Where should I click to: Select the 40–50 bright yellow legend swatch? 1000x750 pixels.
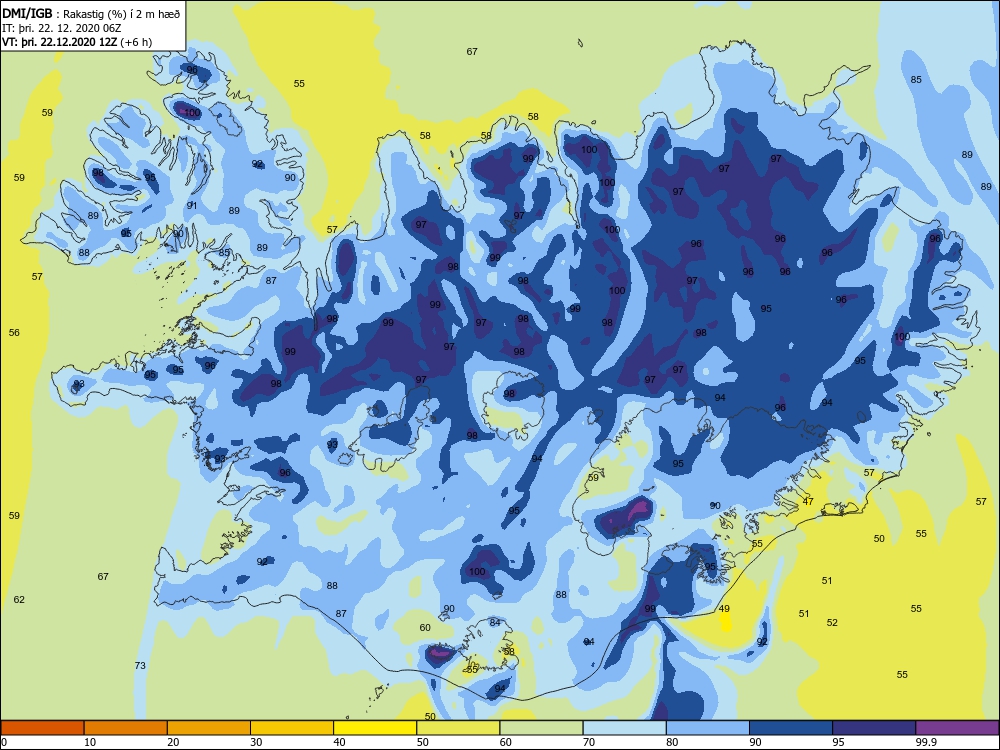pos(375,728)
